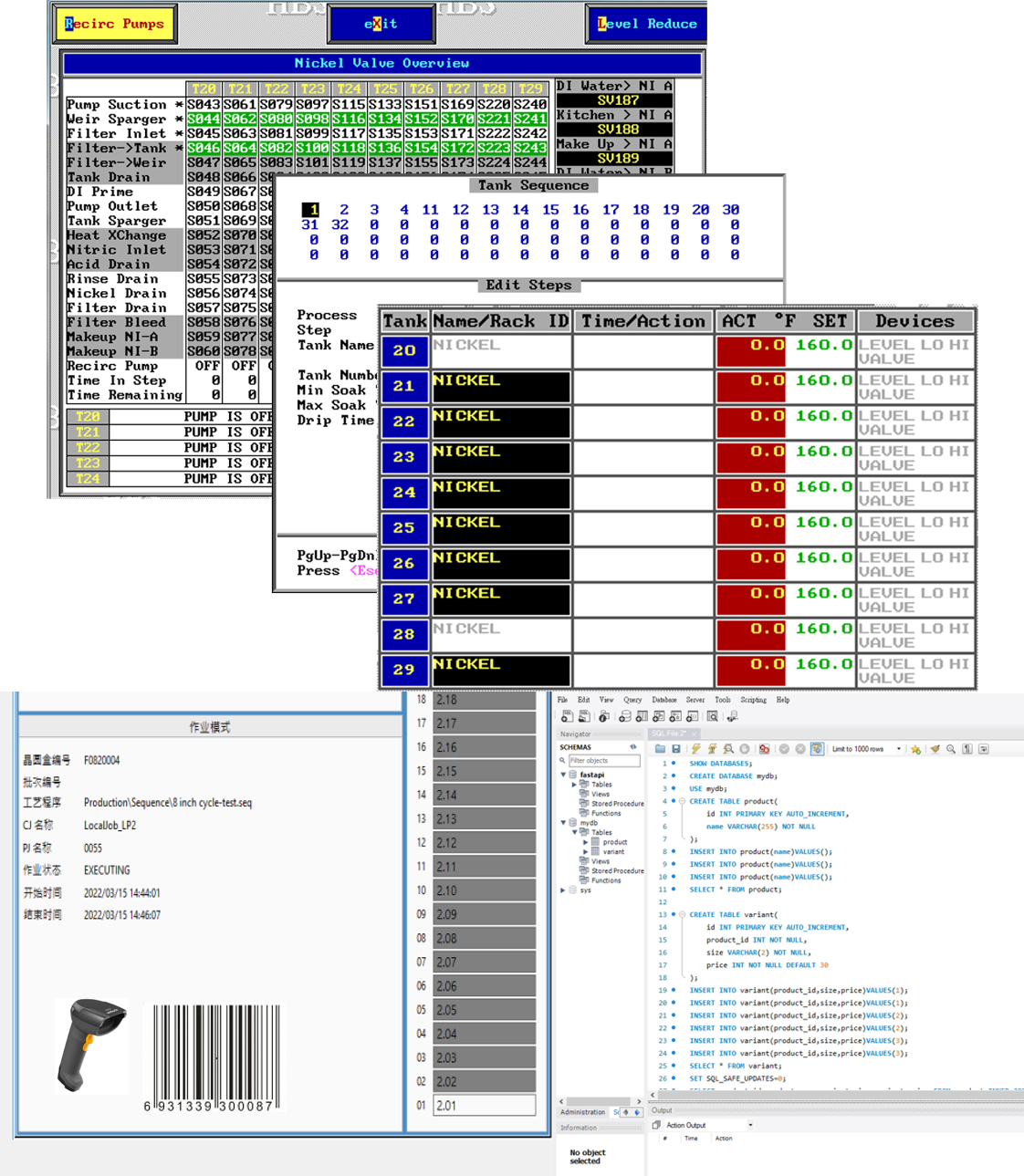1024x1176 pixels.
Task: Toggle the word wrap icon in editor toolbar
Action: tap(984, 749)
